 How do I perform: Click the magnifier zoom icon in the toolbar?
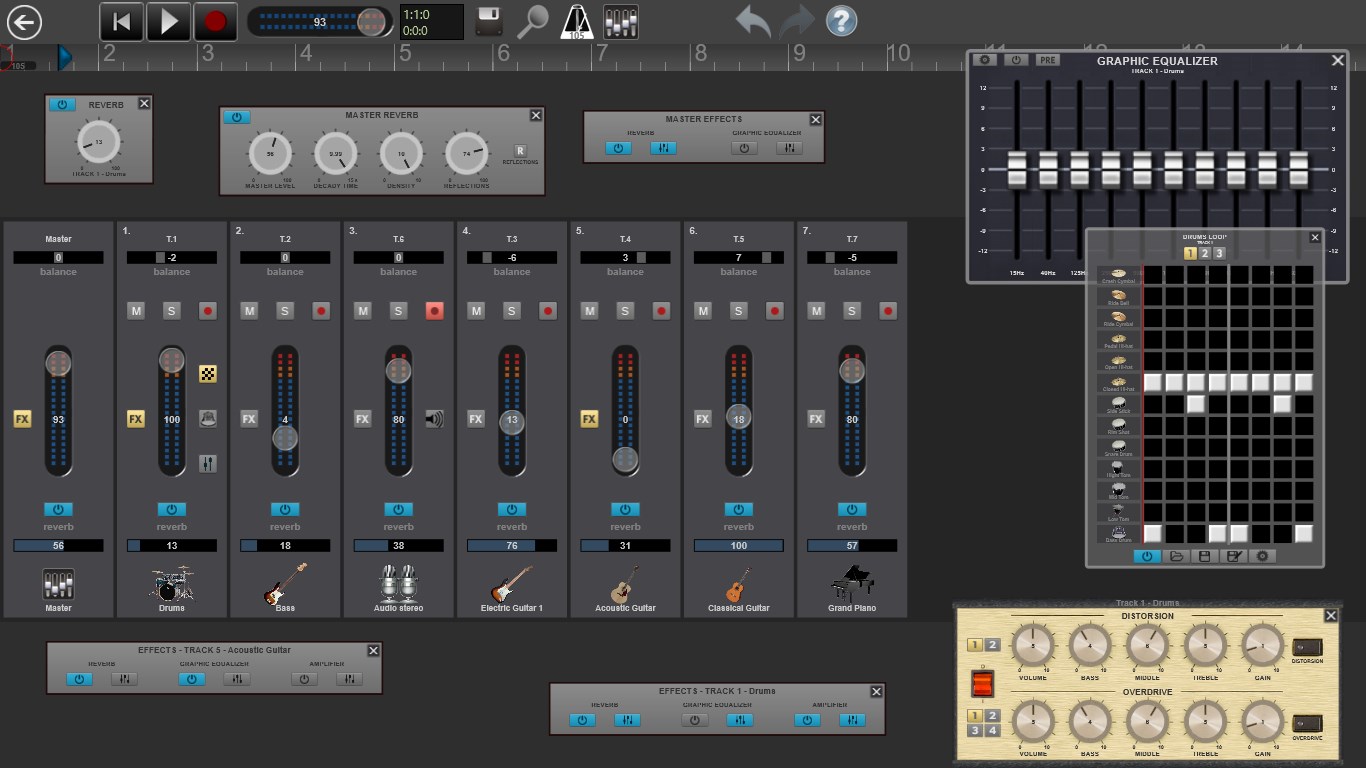(x=532, y=20)
